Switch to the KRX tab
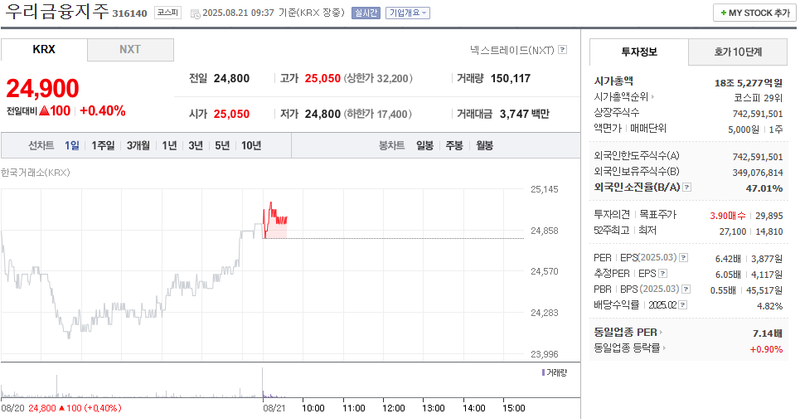Viewport: 800px width, 419px height. pyautogui.click(x=44, y=50)
